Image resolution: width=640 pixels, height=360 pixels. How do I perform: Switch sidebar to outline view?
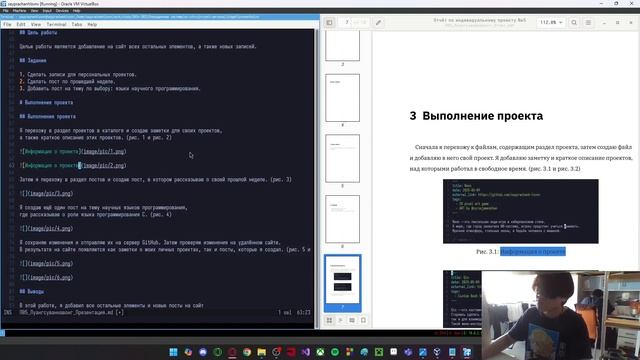(x=340, y=320)
